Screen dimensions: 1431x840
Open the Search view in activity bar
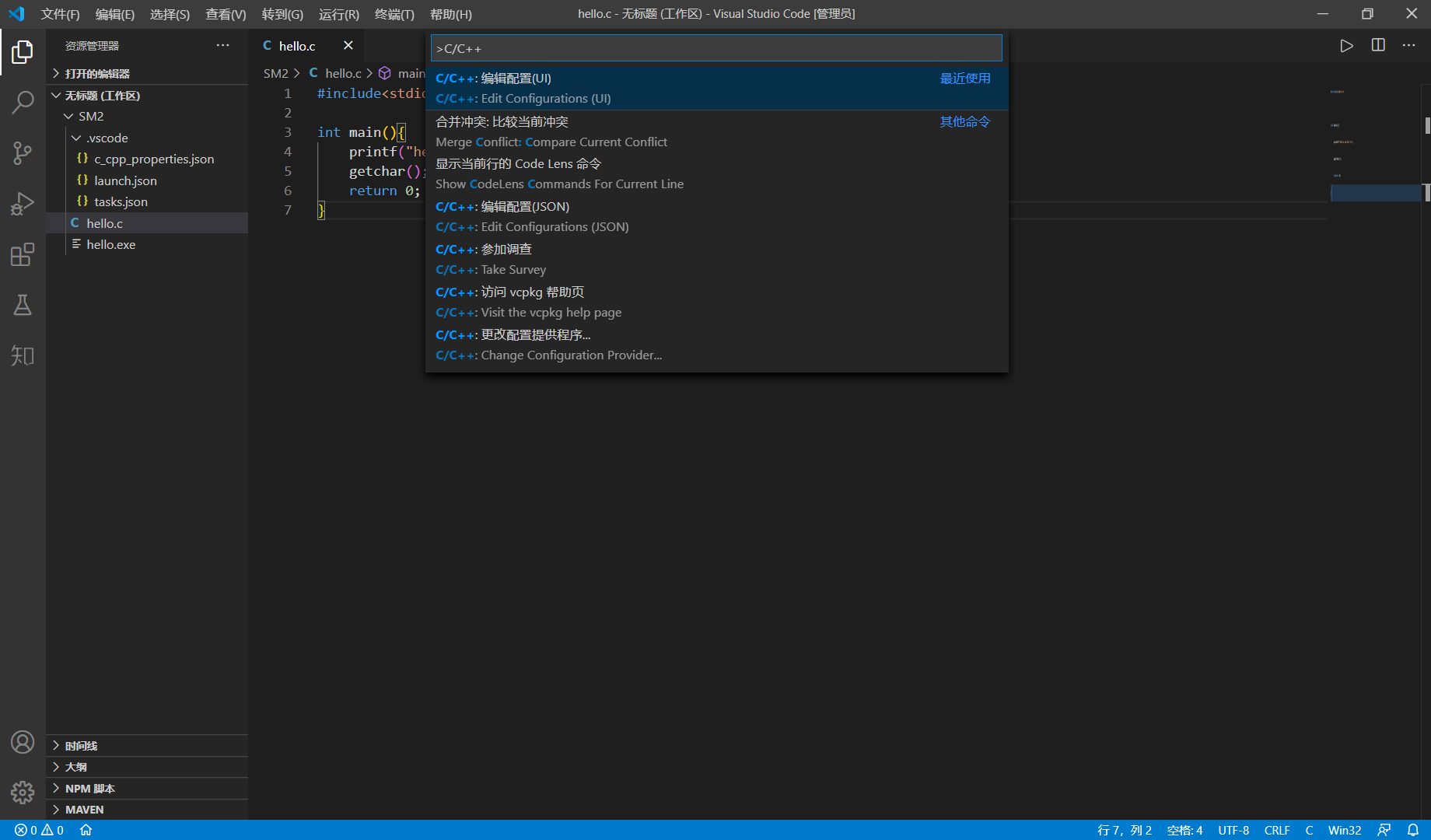point(23,102)
